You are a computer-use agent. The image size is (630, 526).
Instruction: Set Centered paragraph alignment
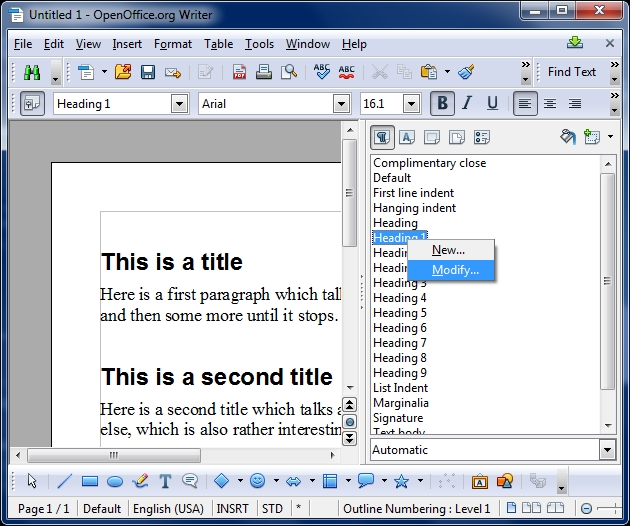[x=550, y=104]
